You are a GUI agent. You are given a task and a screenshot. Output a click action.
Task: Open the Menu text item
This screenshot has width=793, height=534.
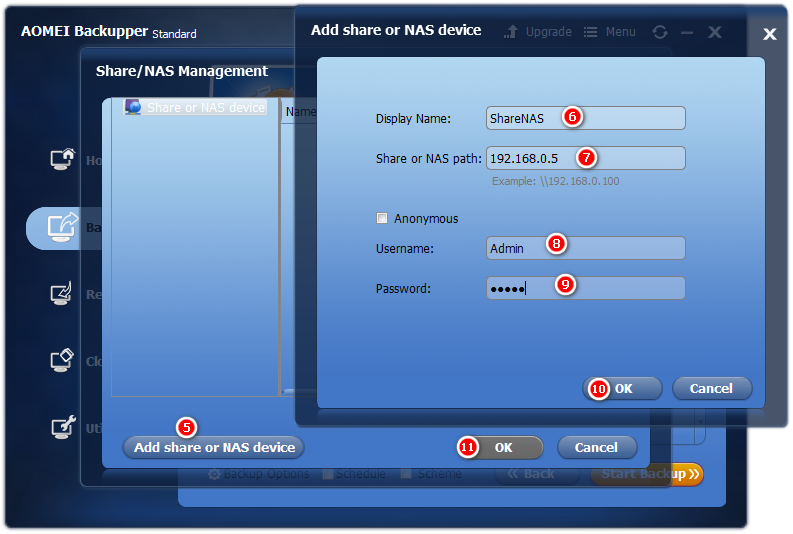tap(621, 32)
